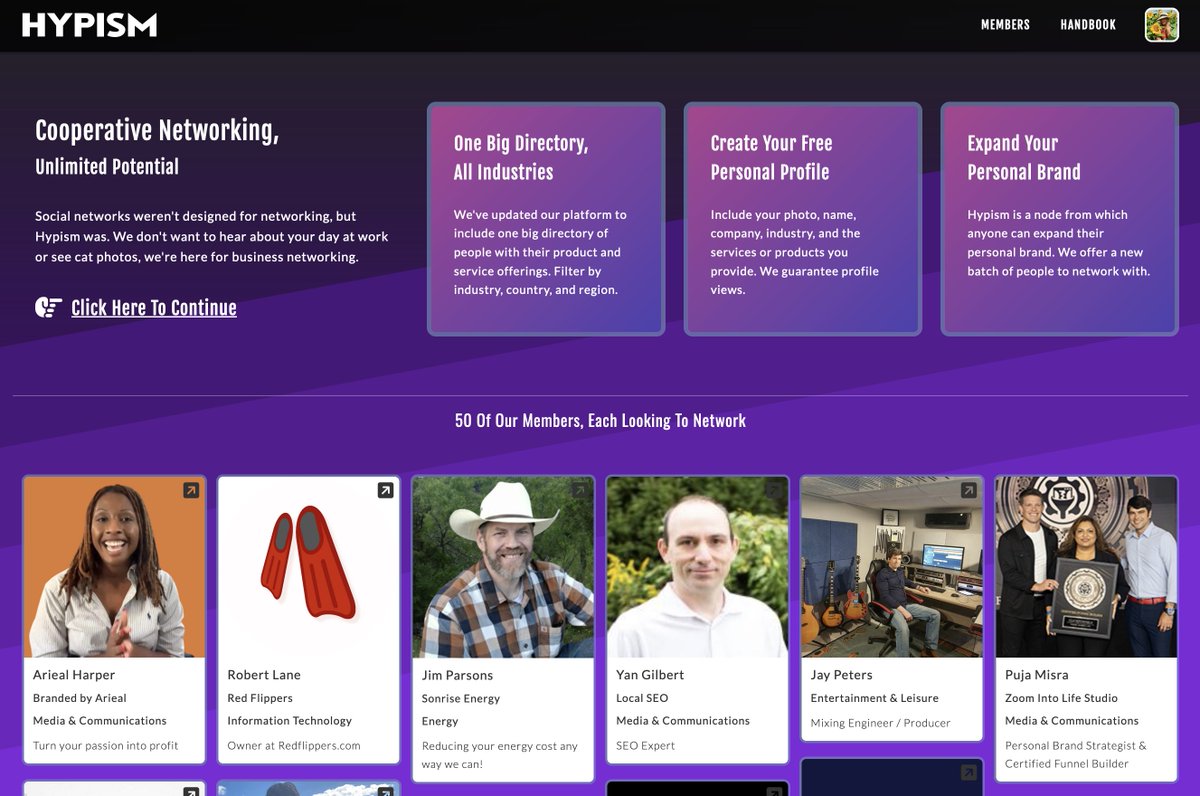Select the Create Your Free Personal Profile card
The image size is (1200, 796).
coord(803,219)
